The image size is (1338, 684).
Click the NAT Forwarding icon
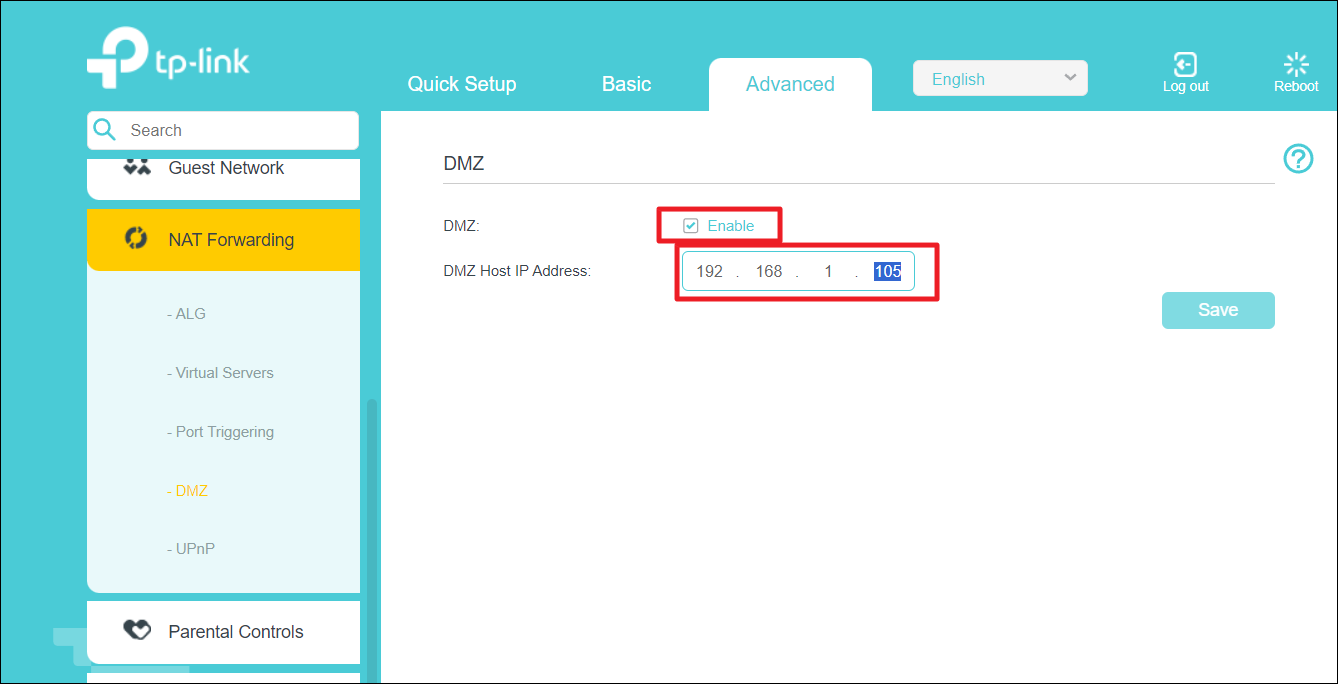[136, 239]
